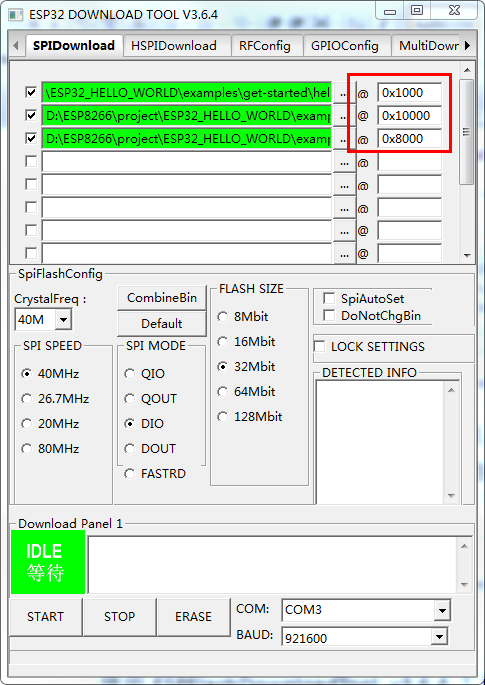Screen dimensions: 485x685
Task: Click the file list scrollbar's down arrow
Action: [x=467, y=255]
